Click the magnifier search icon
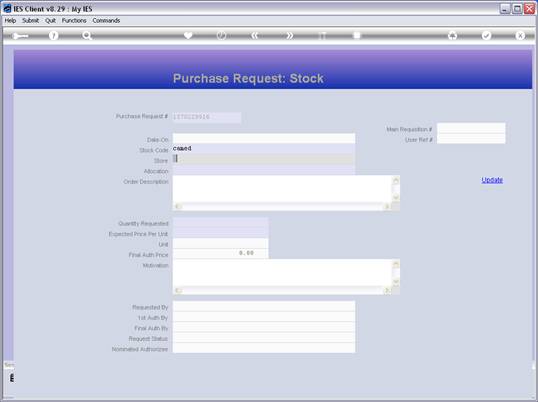Viewport: 538px width, 402px height. pyautogui.click(x=87, y=36)
